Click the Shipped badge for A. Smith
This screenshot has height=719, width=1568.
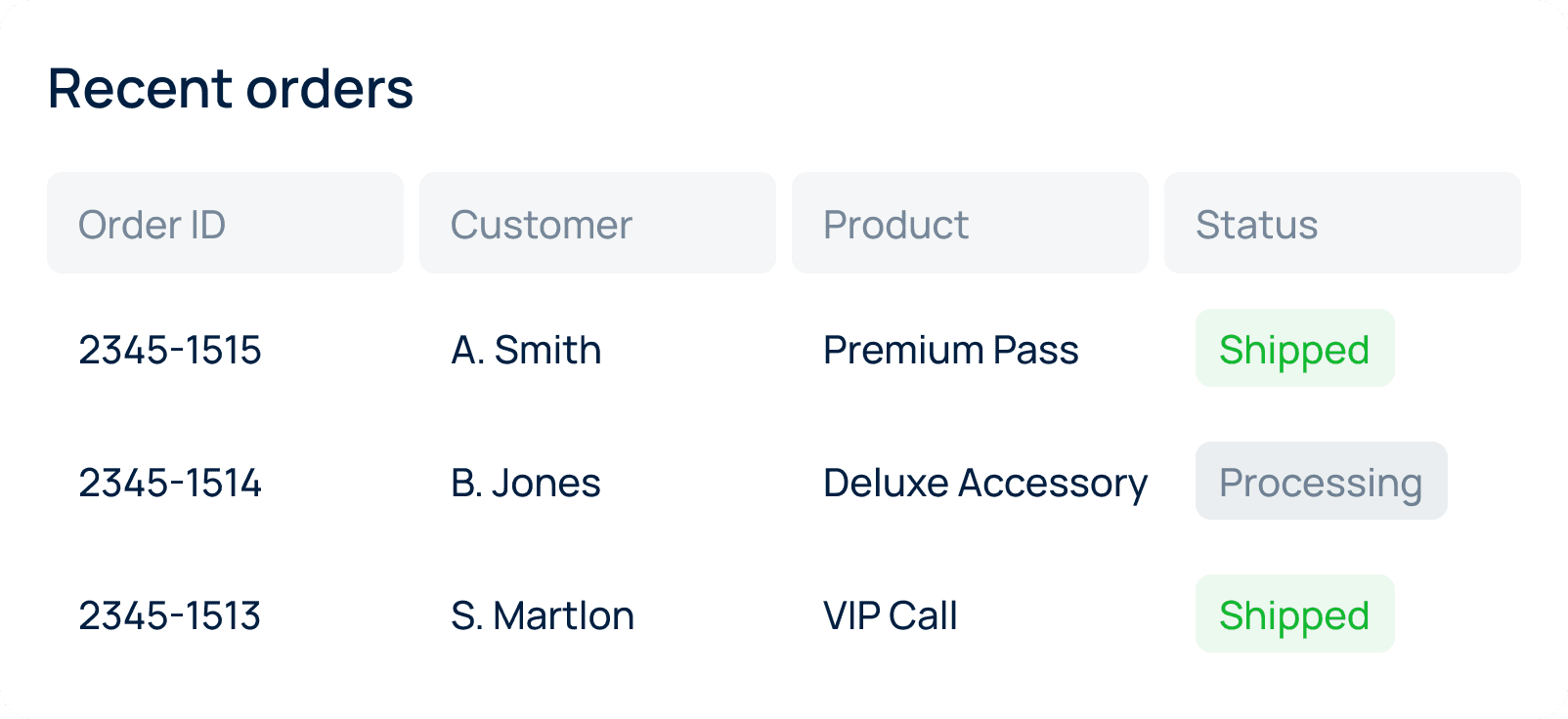pos(1294,349)
